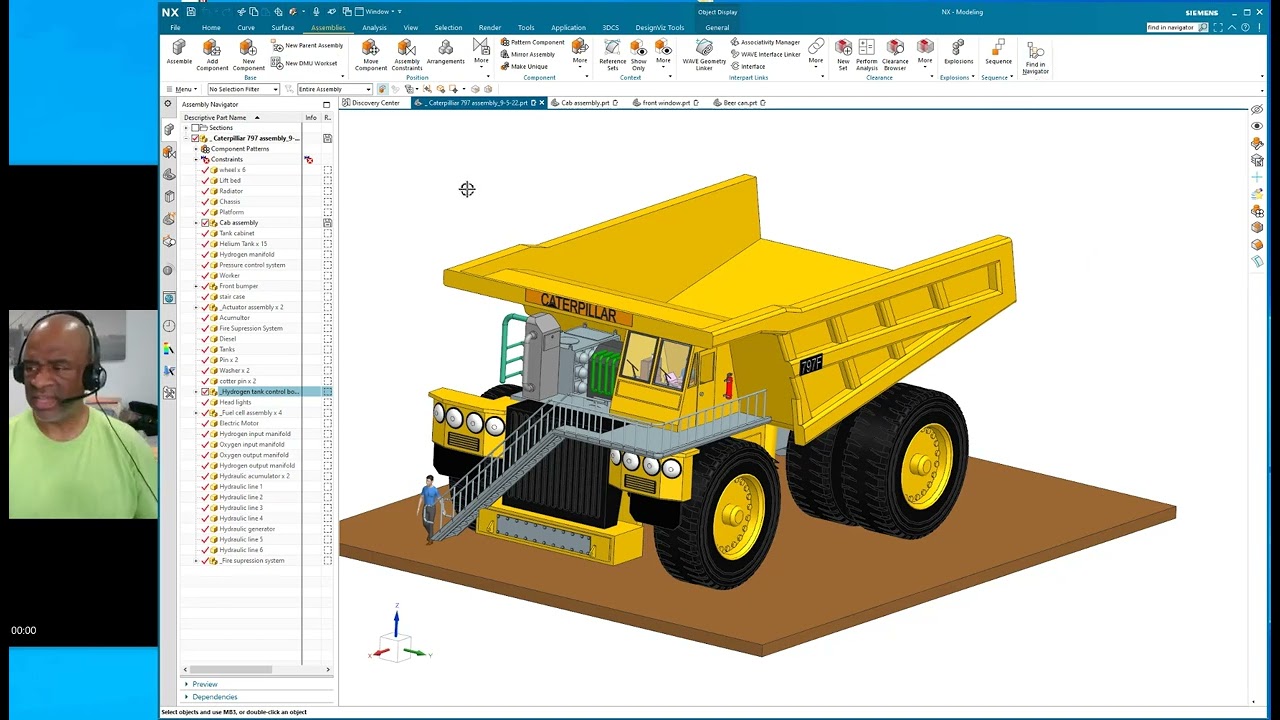Open the Discovery Center tab
Viewport: 1280px width, 720px height.
pos(370,103)
